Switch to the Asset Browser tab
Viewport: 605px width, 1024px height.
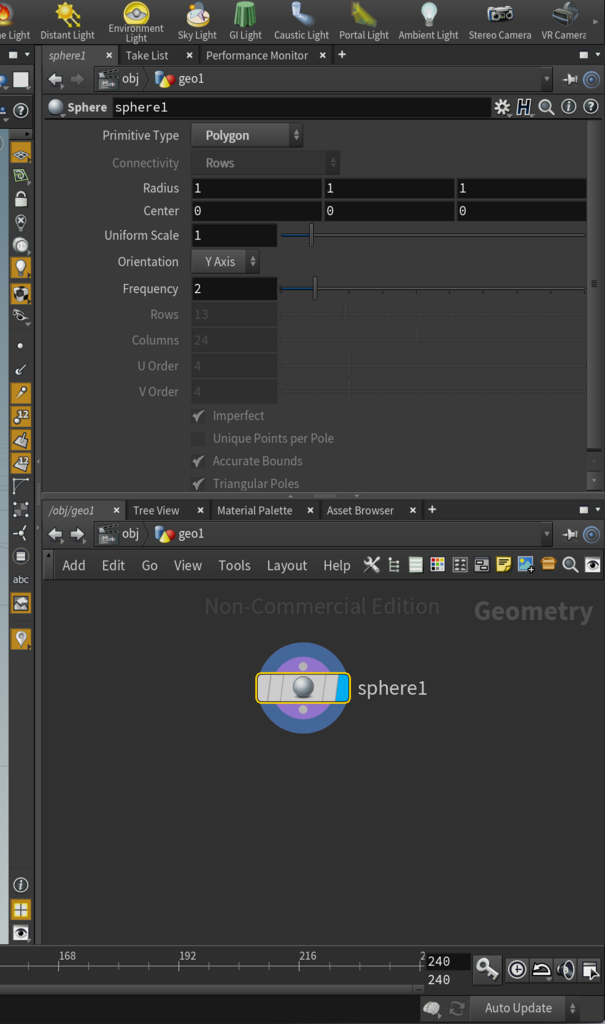point(360,511)
